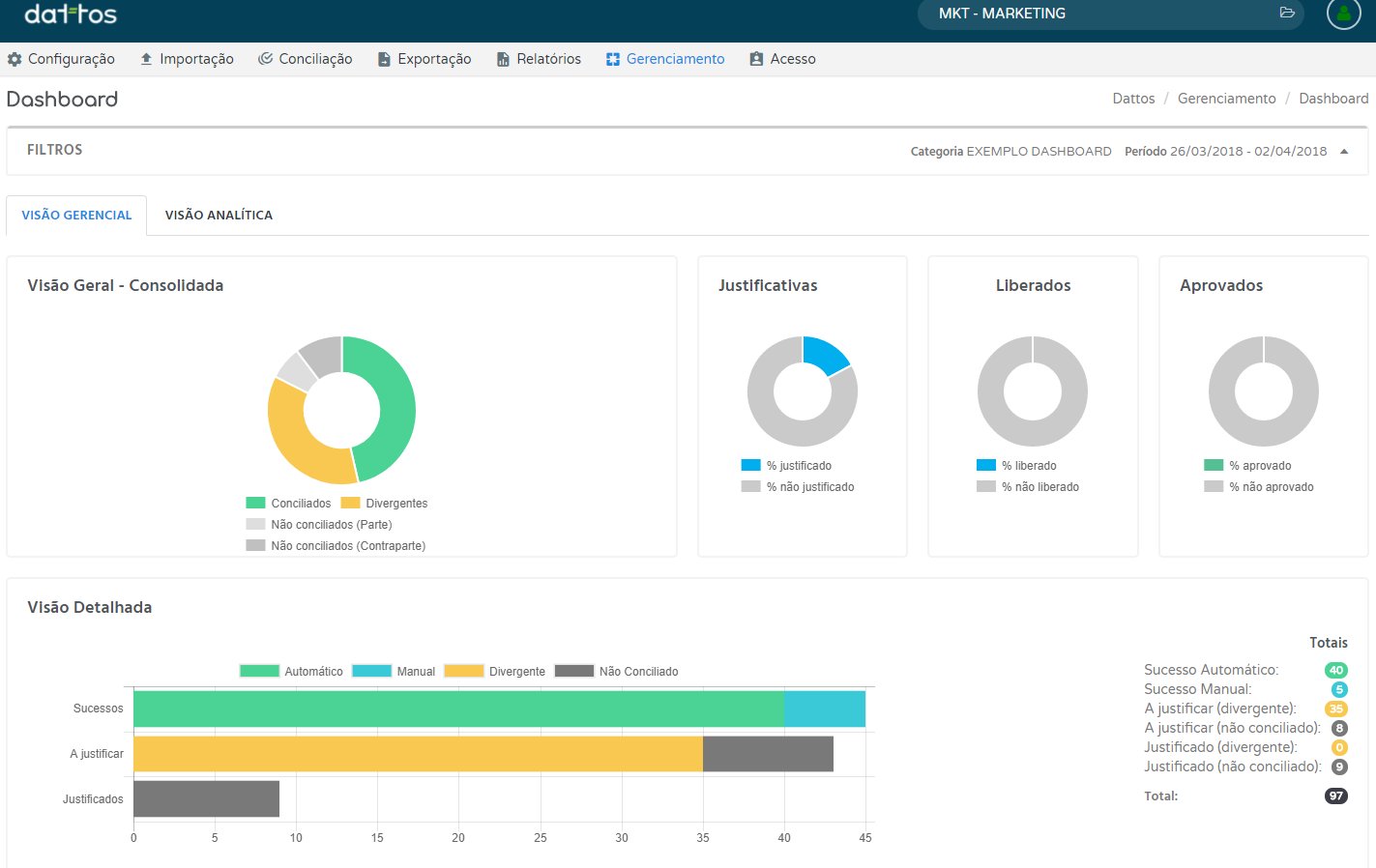The width and height of the screenshot is (1376, 868).
Task: Open the MKT - MARKETING company selector
Action: [1110, 14]
